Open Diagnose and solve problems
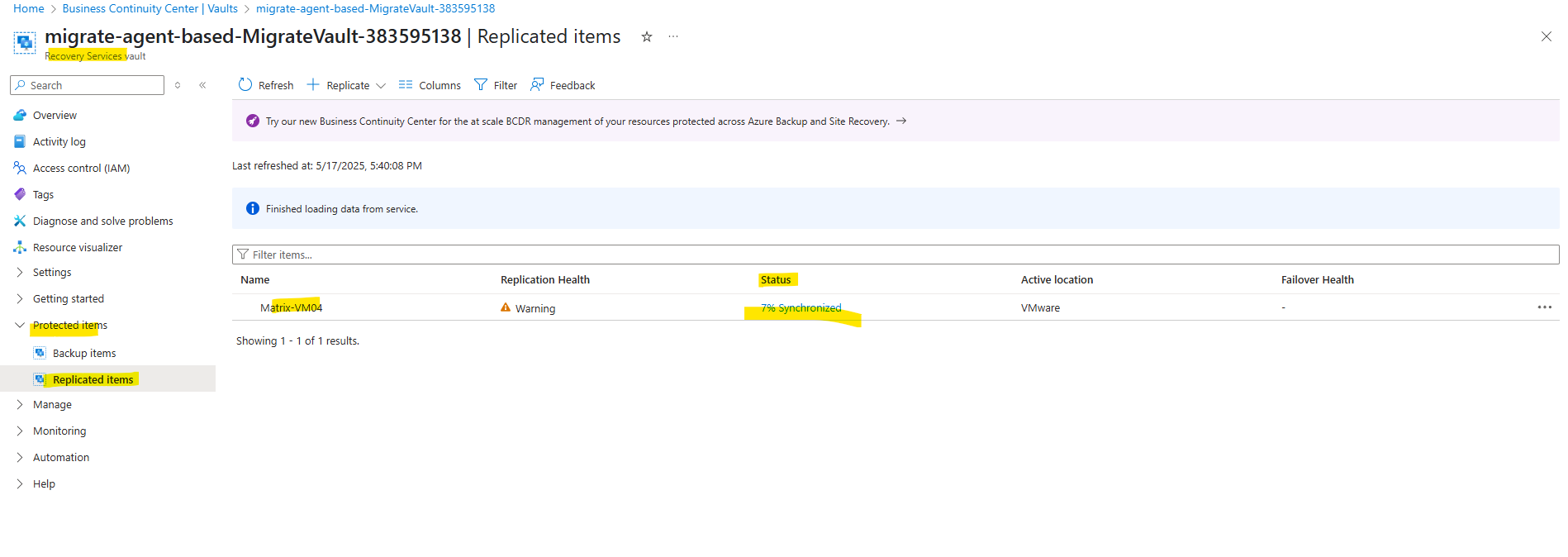 pyautogui.click(x=102, y=221)
